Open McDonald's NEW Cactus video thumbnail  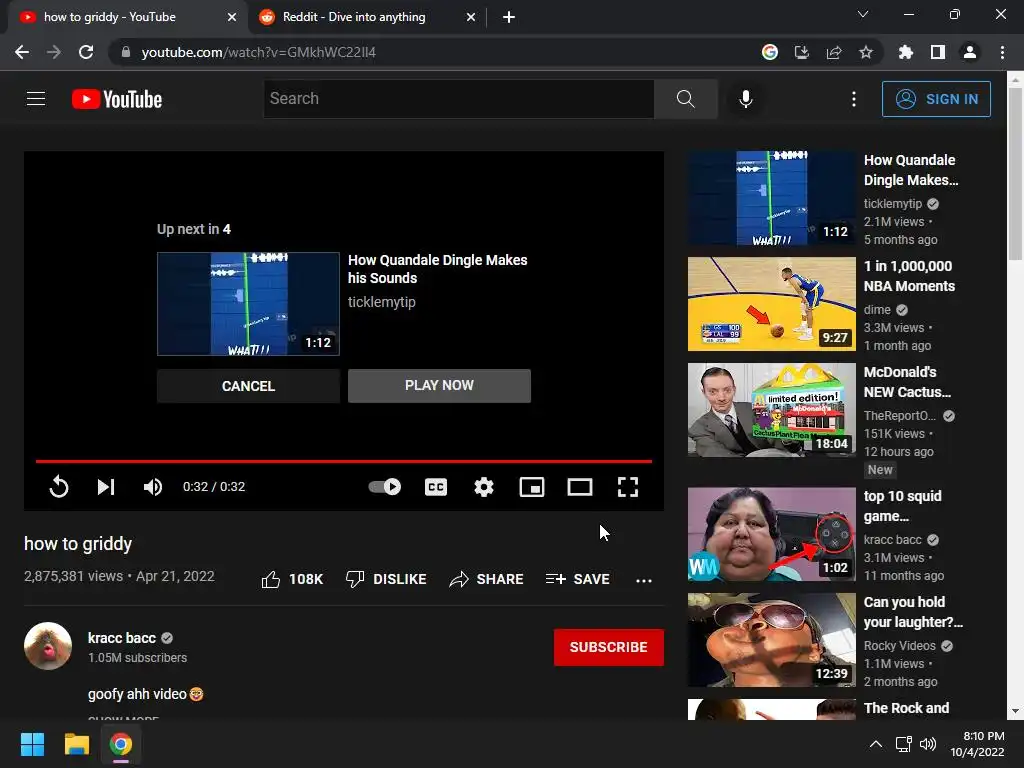click(x=771, y=410)
